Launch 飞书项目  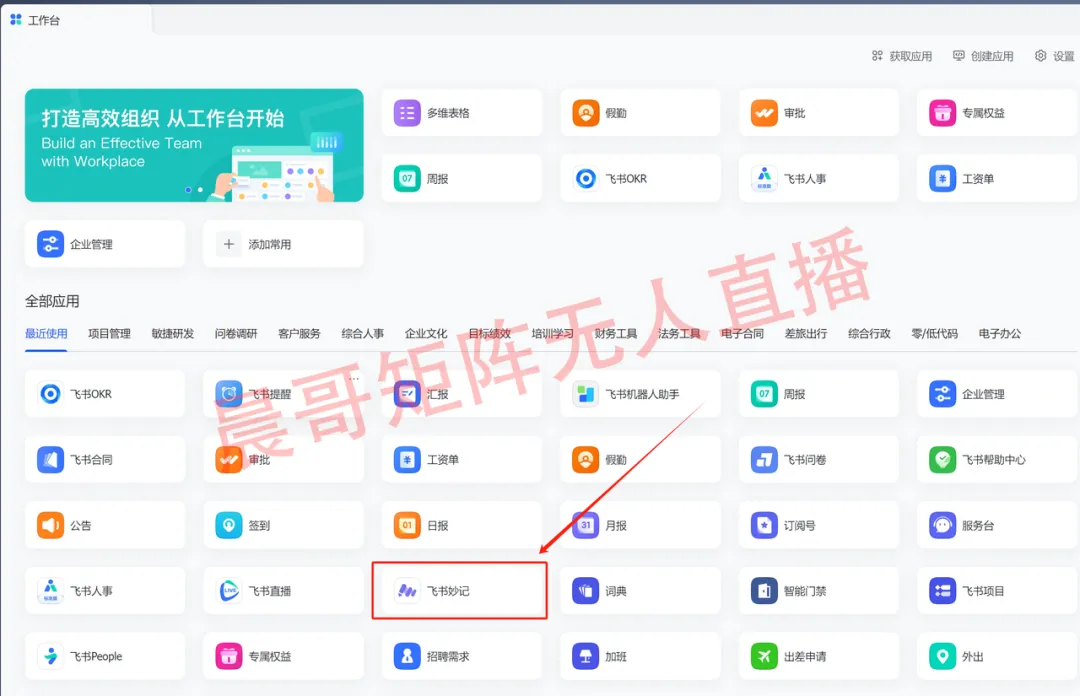[x=997, y=591]
